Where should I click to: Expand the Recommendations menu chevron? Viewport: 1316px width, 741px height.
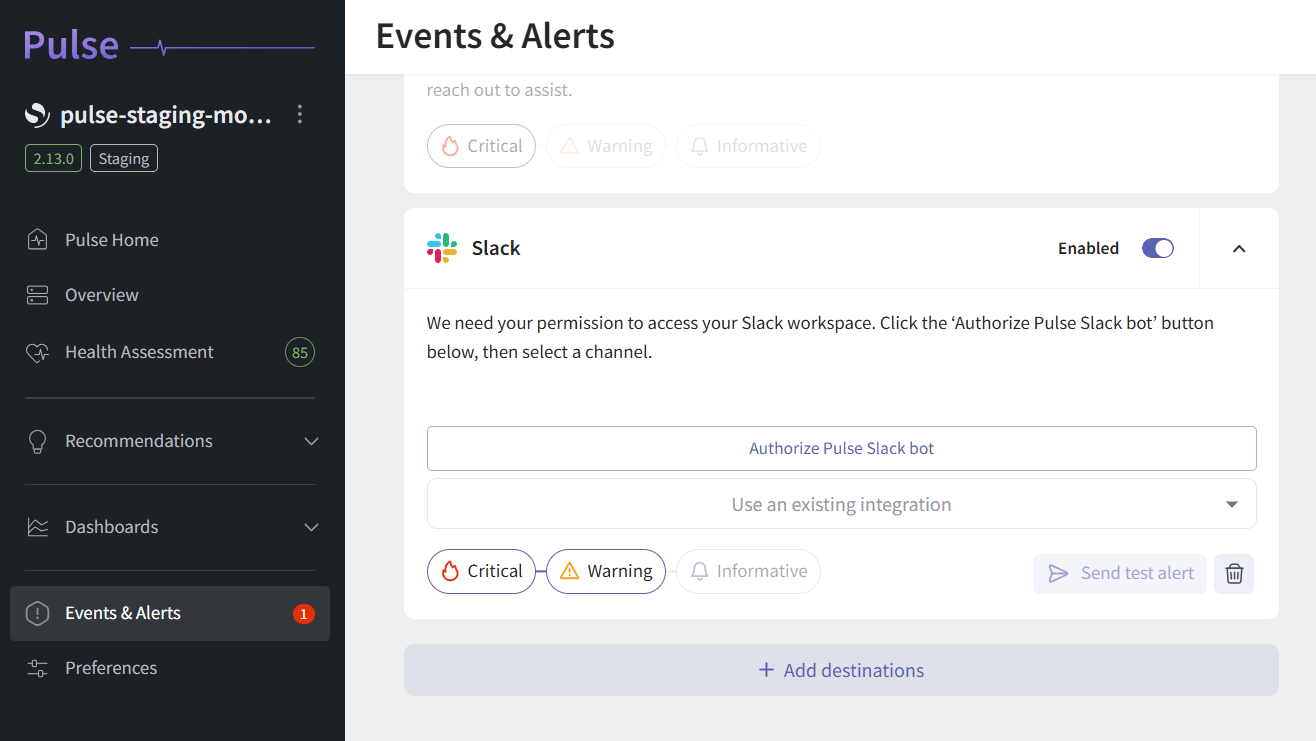point(311,441)
